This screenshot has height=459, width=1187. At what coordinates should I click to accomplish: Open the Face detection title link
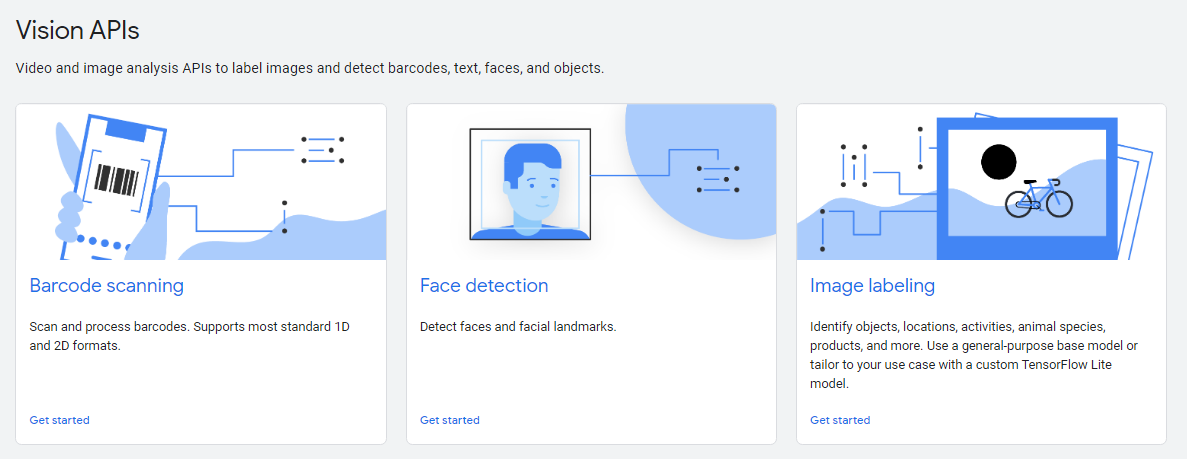(484, 286)
